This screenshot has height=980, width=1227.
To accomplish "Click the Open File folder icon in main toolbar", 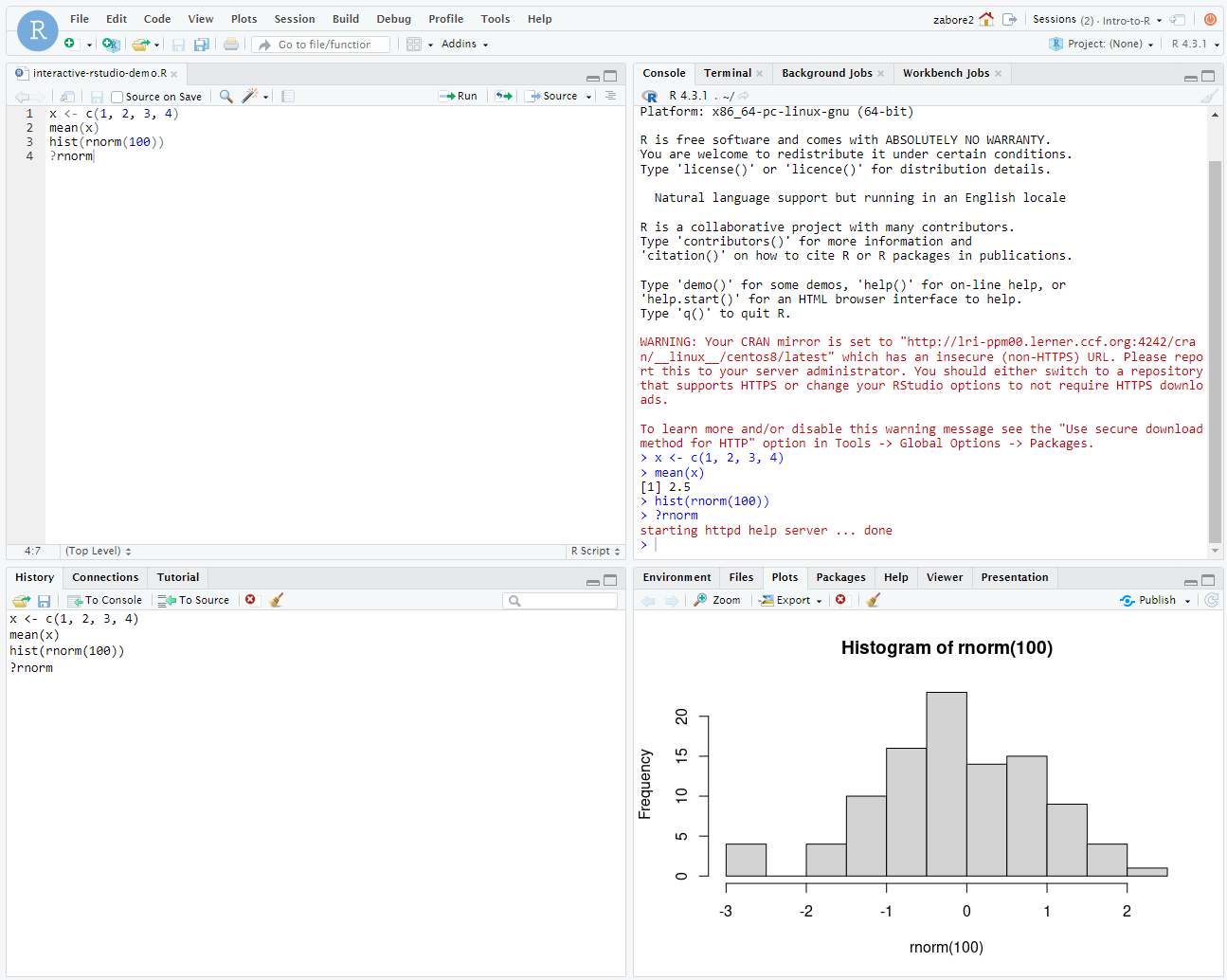I will point(140,44).
